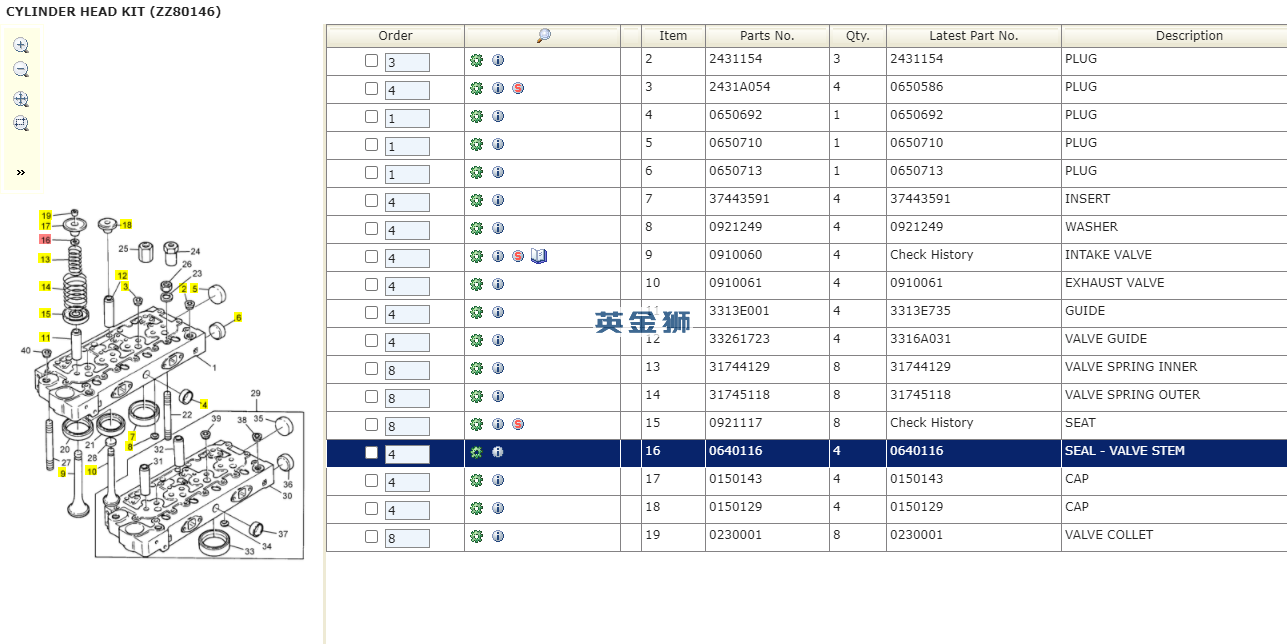
Task: Activate the pan/move diagram tool
Action: click(21, 99)
